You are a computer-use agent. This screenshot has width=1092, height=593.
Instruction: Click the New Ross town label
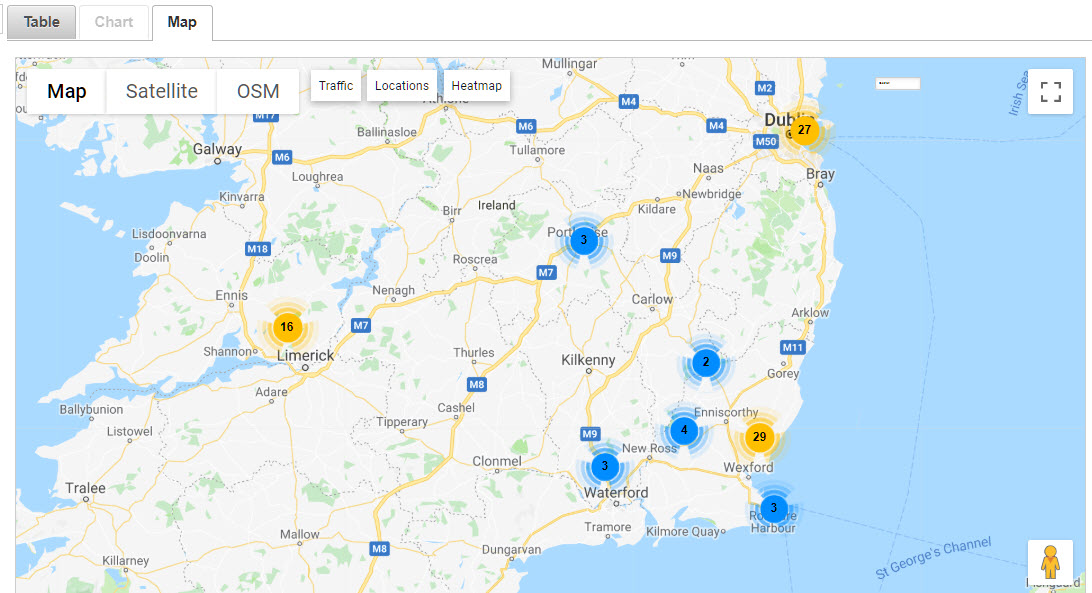pyautogui.click(x=649, y=448)
